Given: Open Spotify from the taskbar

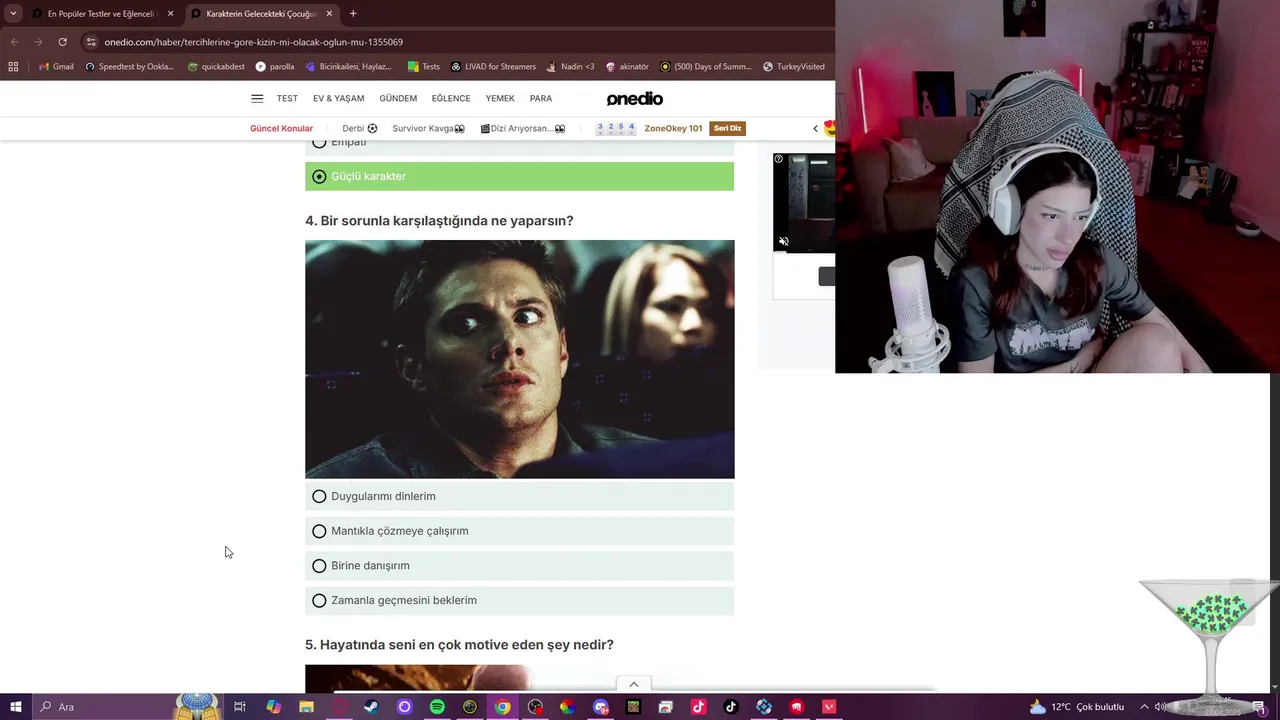Looking at the screenshot, I should click(x=437, y=707).
